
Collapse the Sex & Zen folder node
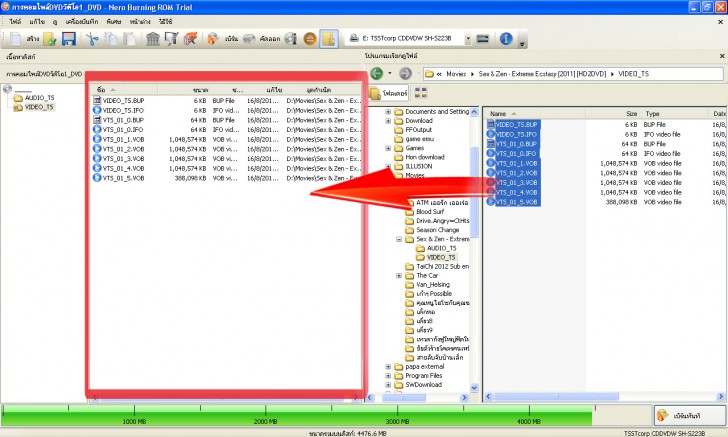(399, 240)
